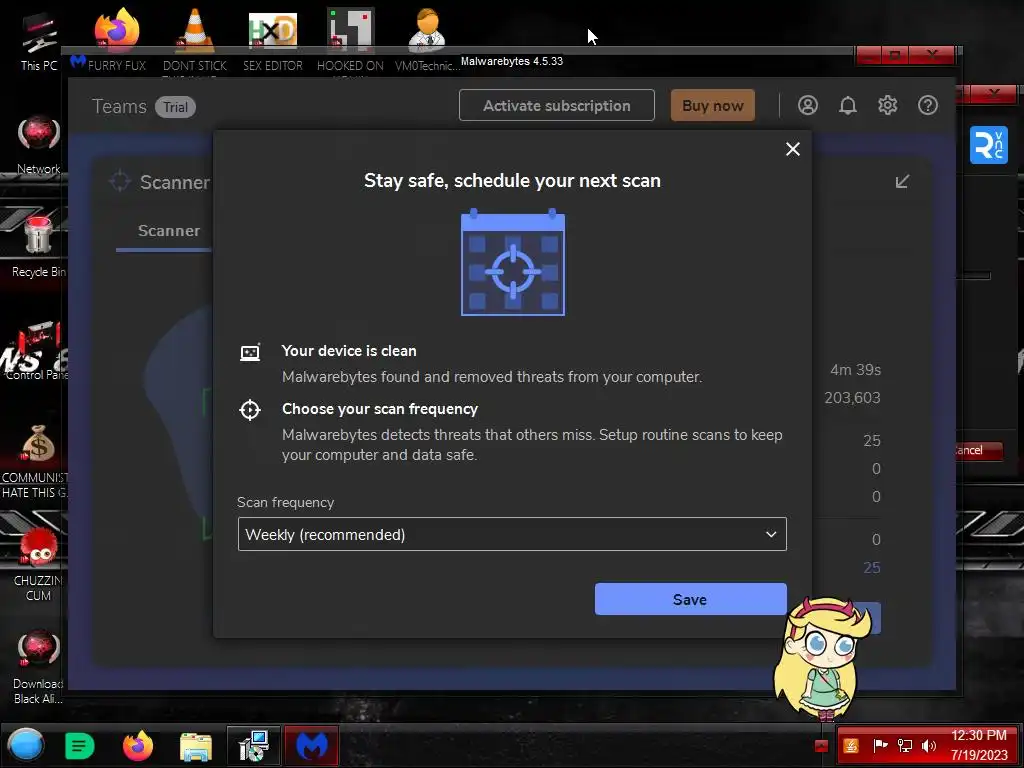The image size is (1024, 768).
Task: Click the orange Java tray icon
Action: click(x=851, y=746)
